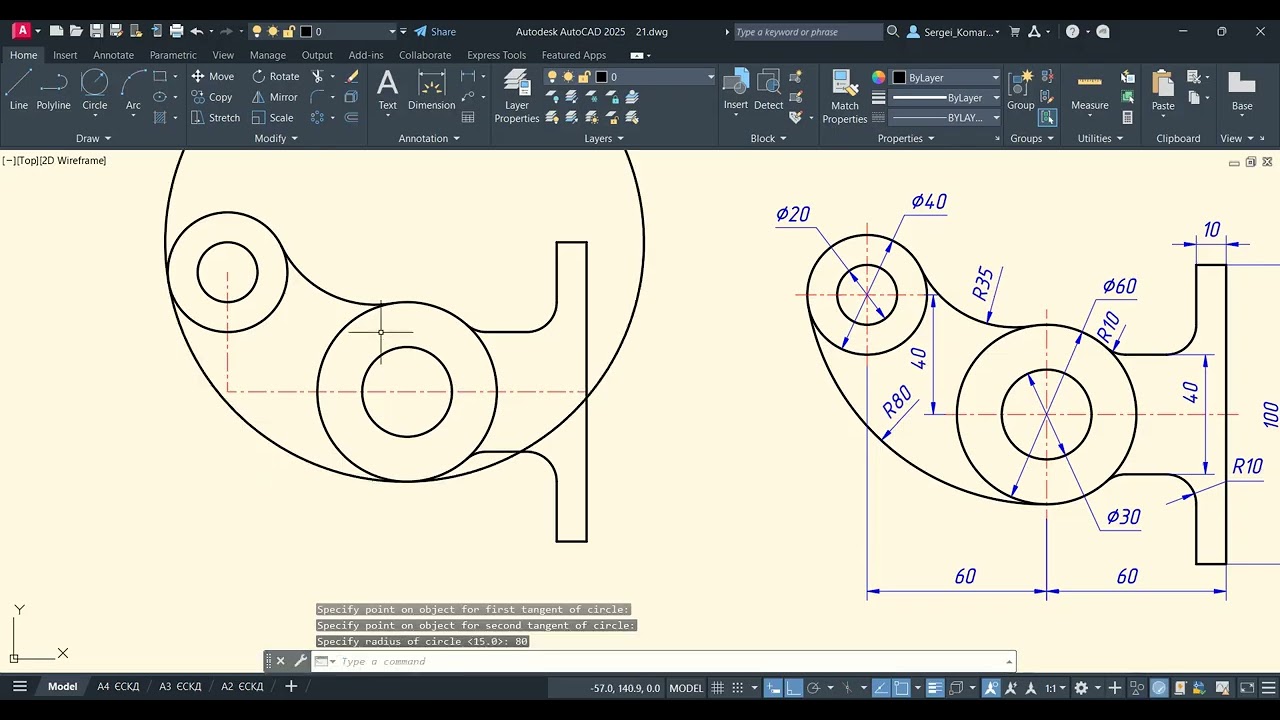Toggle snap mode in status bar
Viewport: 1280px width, 720px height.
click(738, 688)
